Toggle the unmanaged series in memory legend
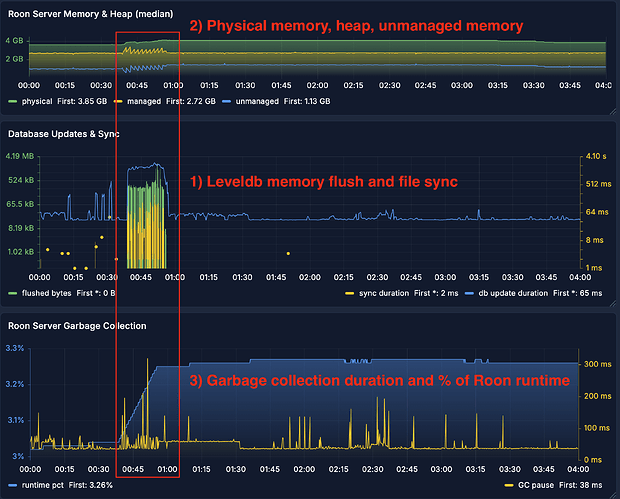The height and width of the screenshot is (499, 620). pos(257,101)
